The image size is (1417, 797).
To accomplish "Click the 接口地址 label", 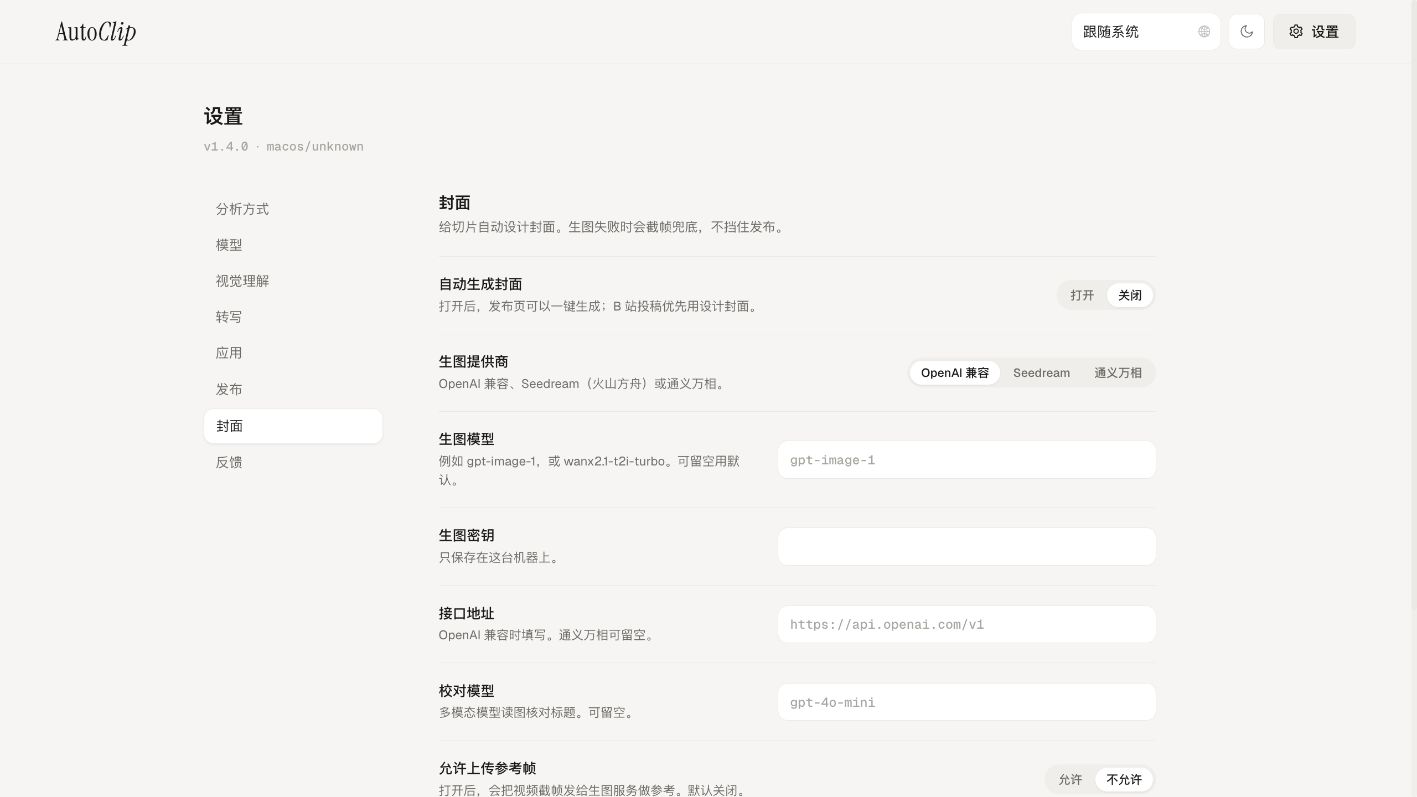I will pyautogui.click(x=467, y=613).
